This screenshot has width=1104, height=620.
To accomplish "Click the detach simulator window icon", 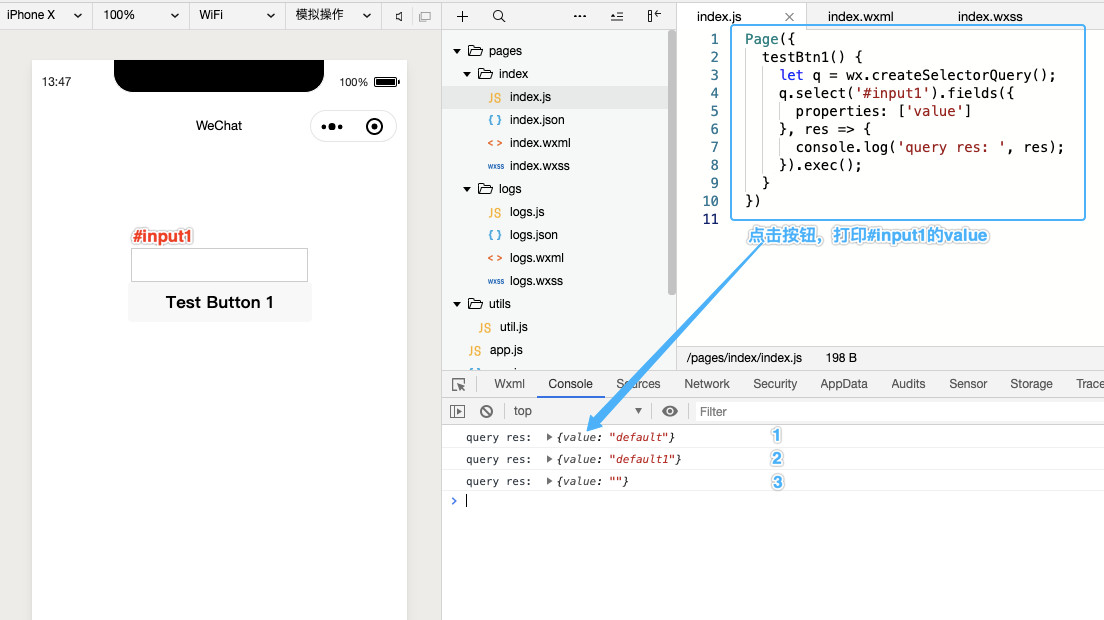I will point(425,16).
